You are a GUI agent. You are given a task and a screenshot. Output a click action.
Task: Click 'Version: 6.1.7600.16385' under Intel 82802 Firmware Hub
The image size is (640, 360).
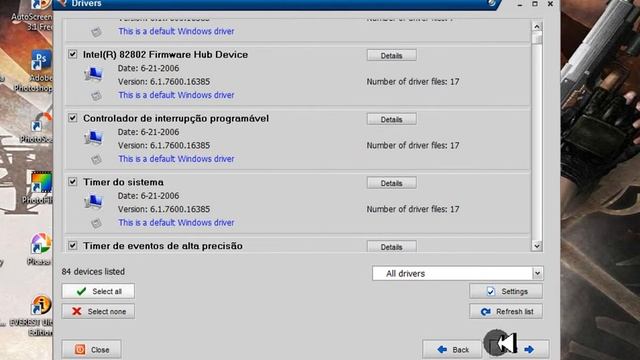[164, 82]
